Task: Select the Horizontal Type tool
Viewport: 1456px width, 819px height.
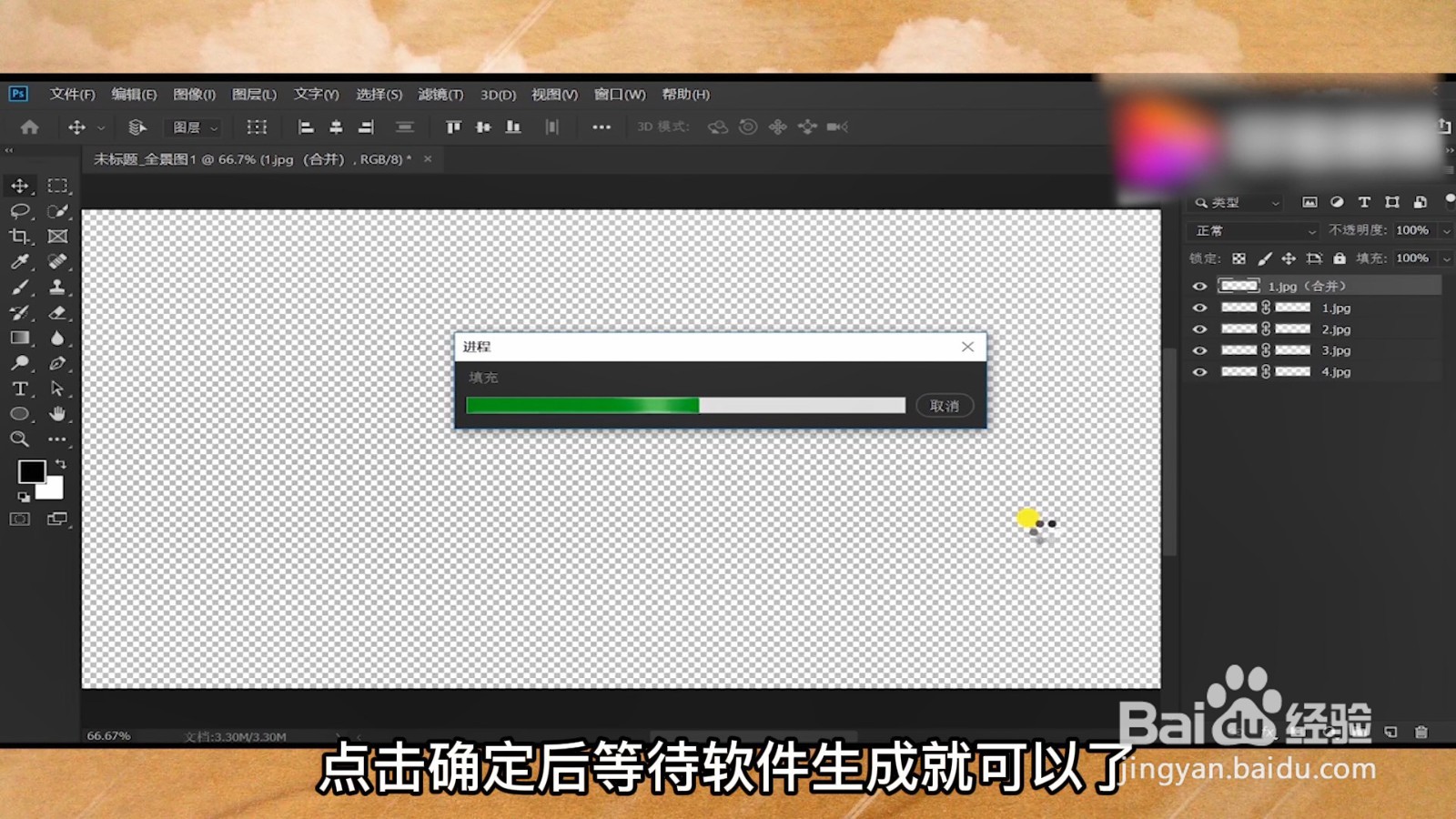Action: click(20, 388)
